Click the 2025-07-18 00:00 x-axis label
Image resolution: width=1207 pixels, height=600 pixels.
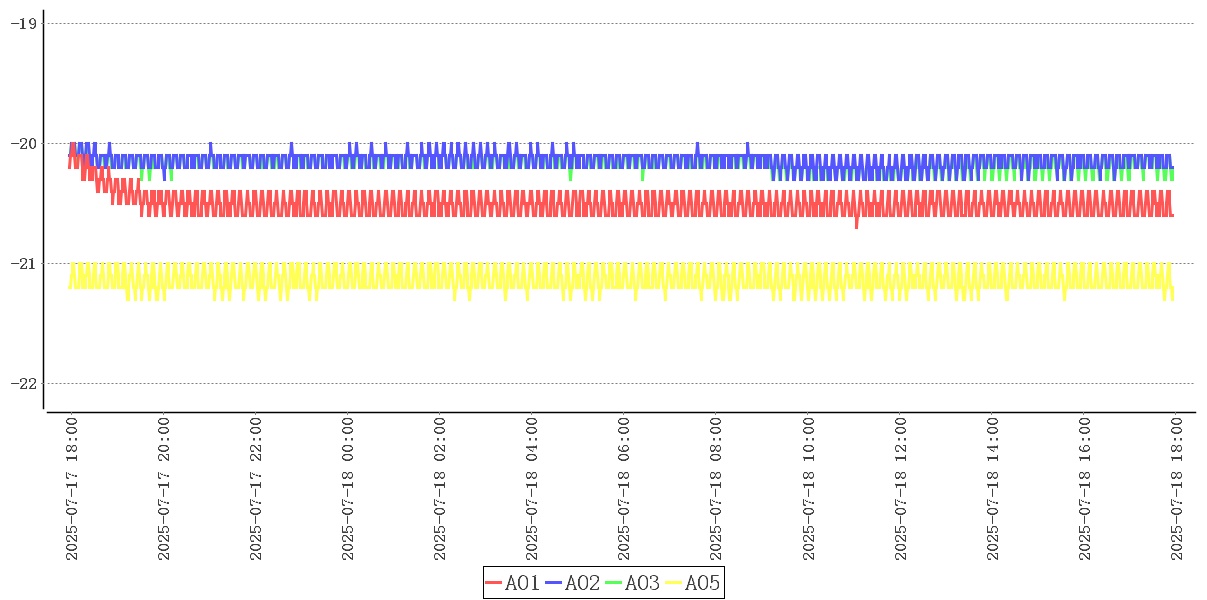point(348,489)
